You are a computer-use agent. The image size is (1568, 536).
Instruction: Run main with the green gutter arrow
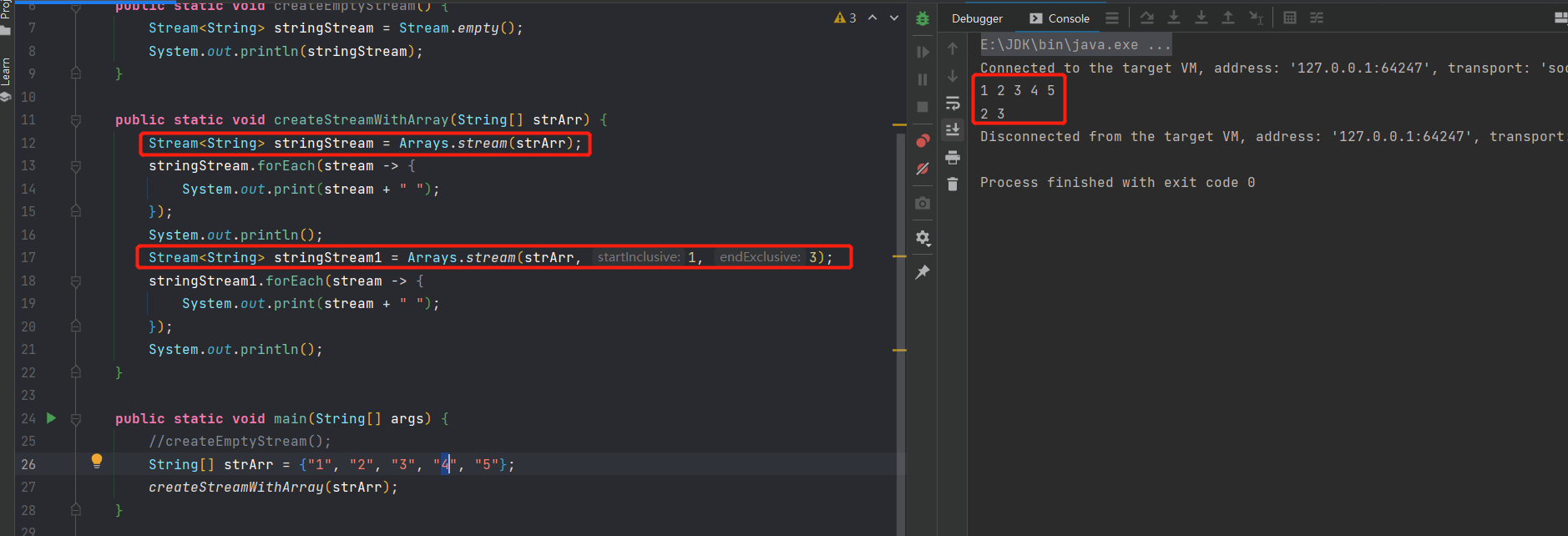(51, 418)
